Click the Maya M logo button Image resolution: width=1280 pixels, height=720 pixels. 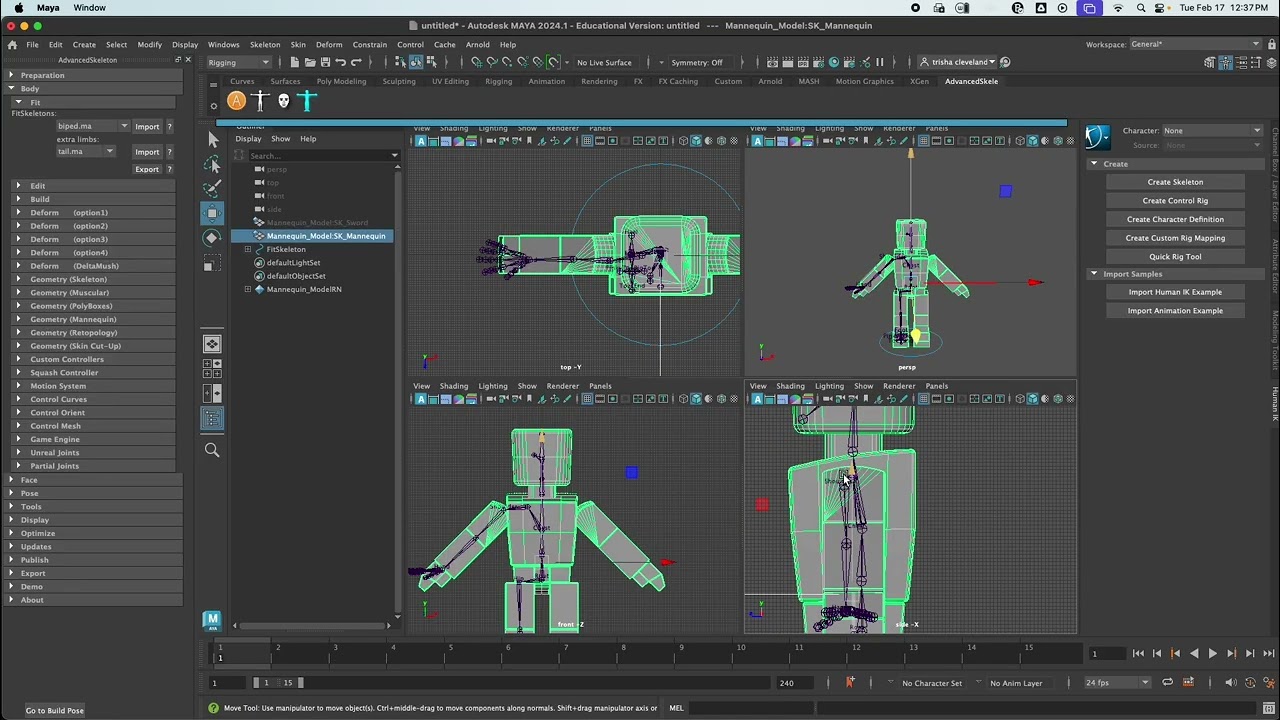(x=211, y=621)
